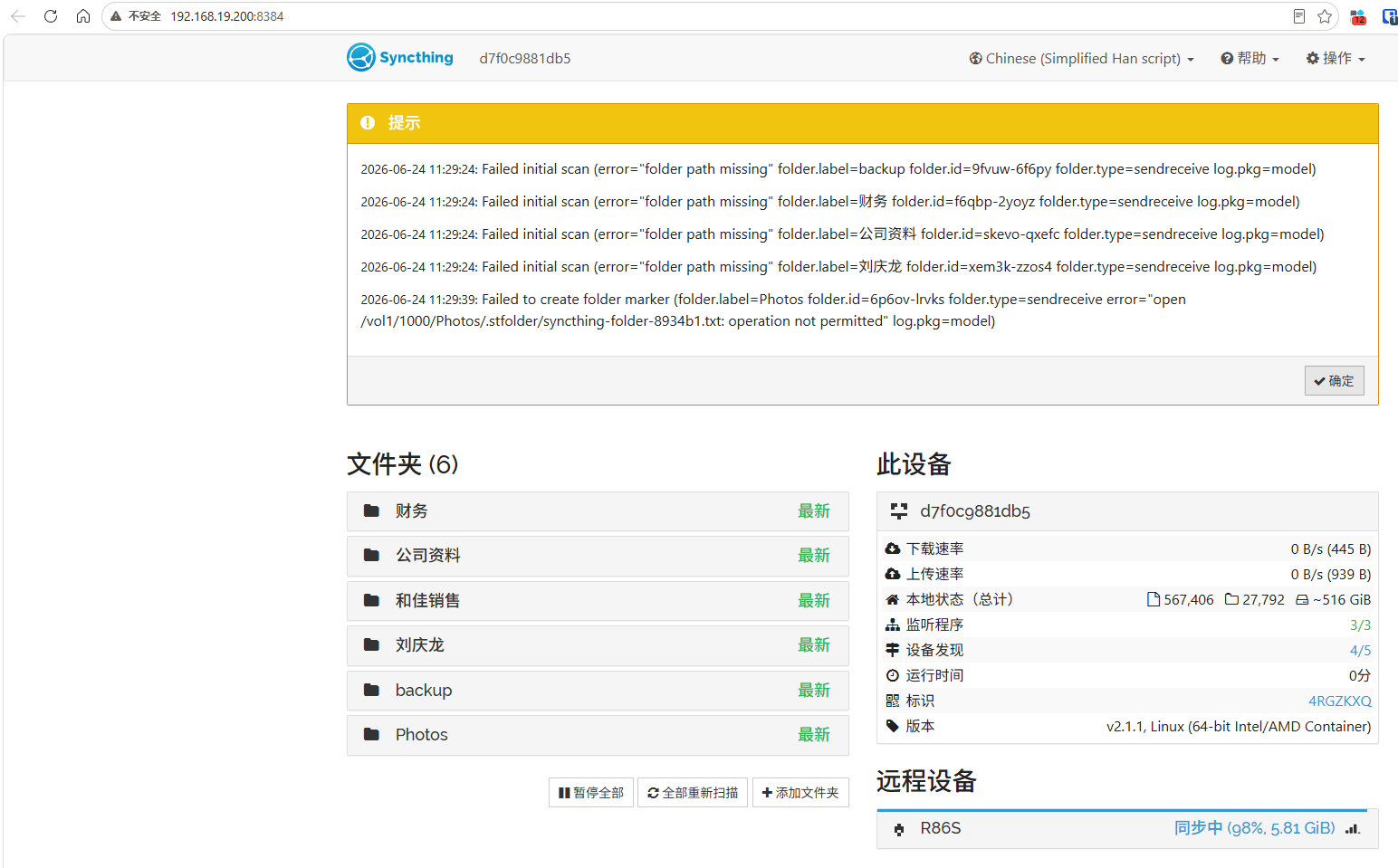Viewport: 1398px width, 868px height.
Task: Open the 操作 actions menu
Action: (x=1336, y=58)
